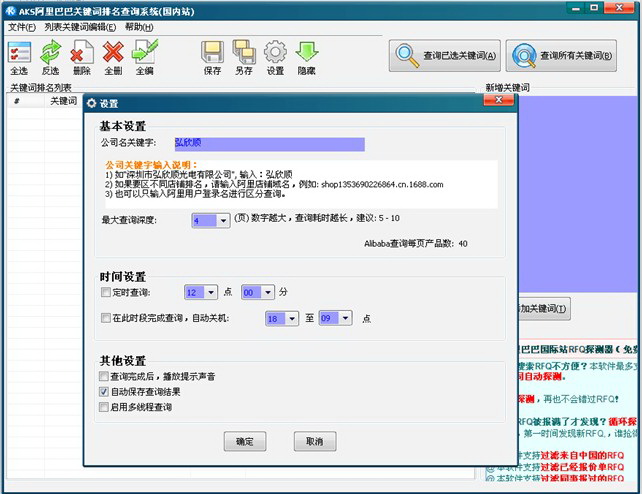Click the 确定 button

tap(245, 441)
